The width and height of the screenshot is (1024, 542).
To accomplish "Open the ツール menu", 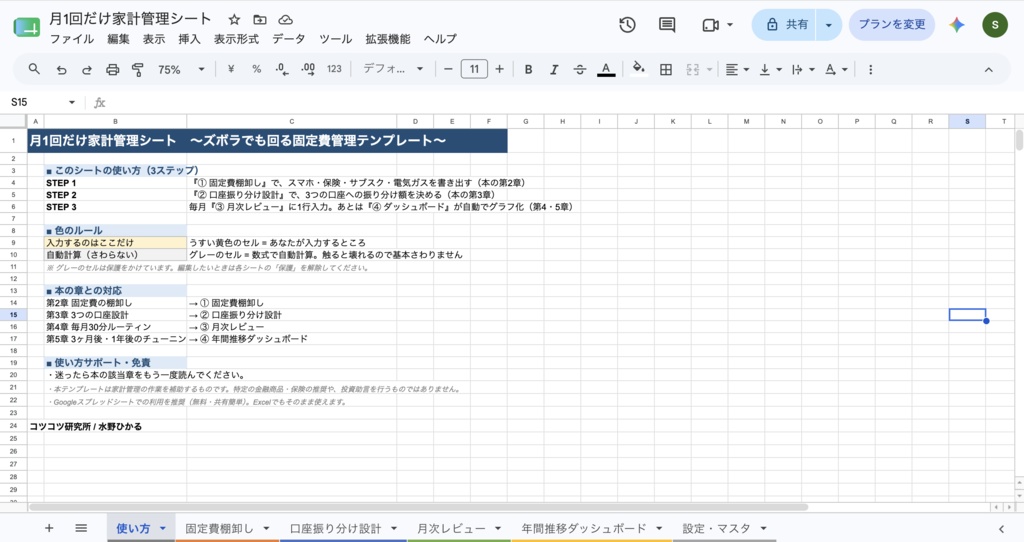I will [x=336, y=39].
